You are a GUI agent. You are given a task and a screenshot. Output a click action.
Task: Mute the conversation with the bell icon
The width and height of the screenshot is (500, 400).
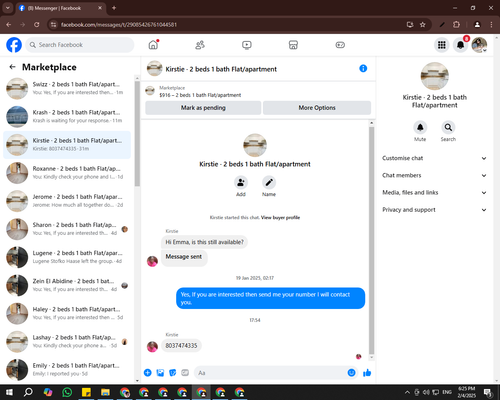coord(420,127)
